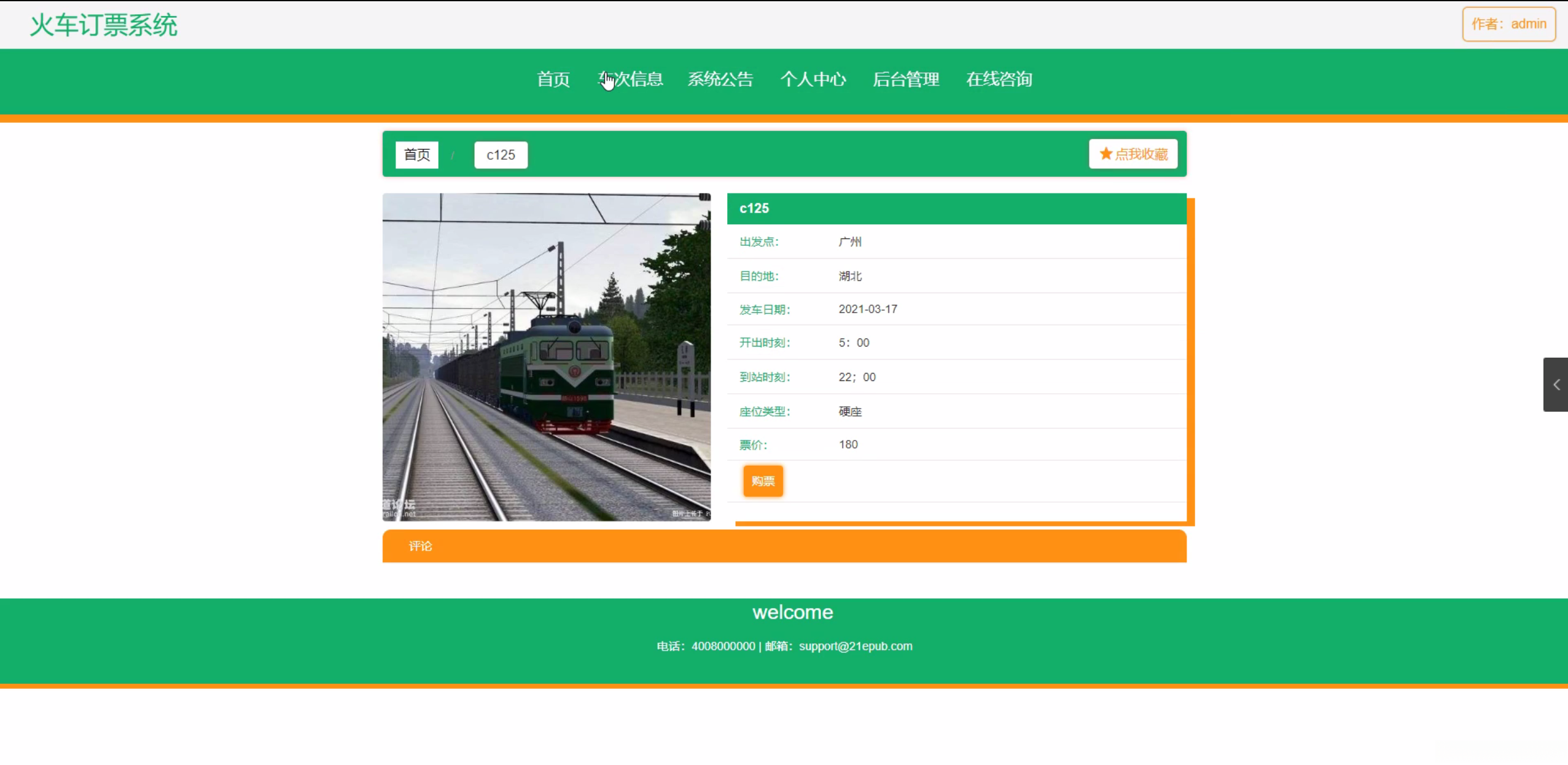Select 个人中心 in the navigation

pos(813,79)
